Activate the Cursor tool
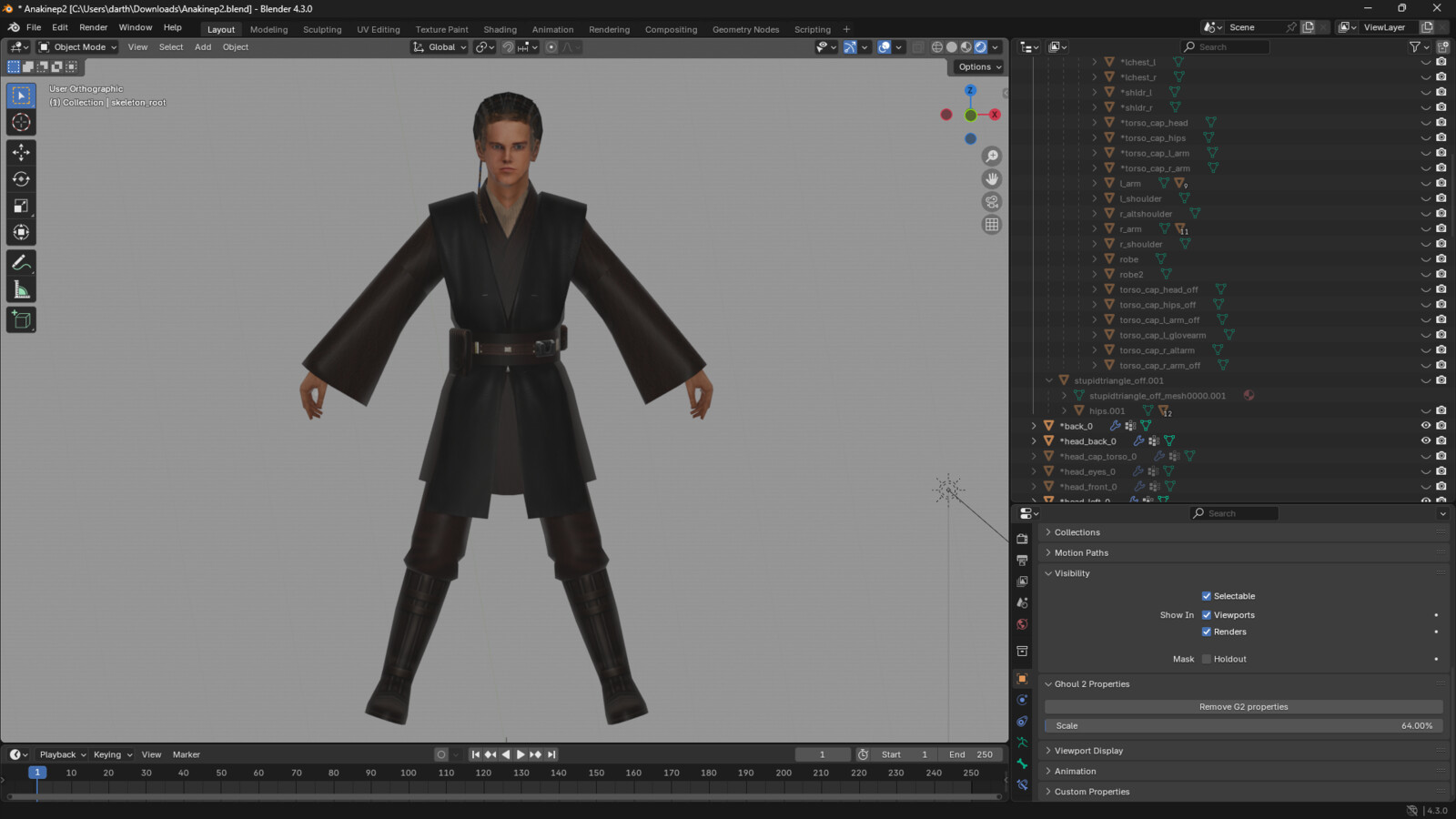1456x819 pixels. point(21,122)
